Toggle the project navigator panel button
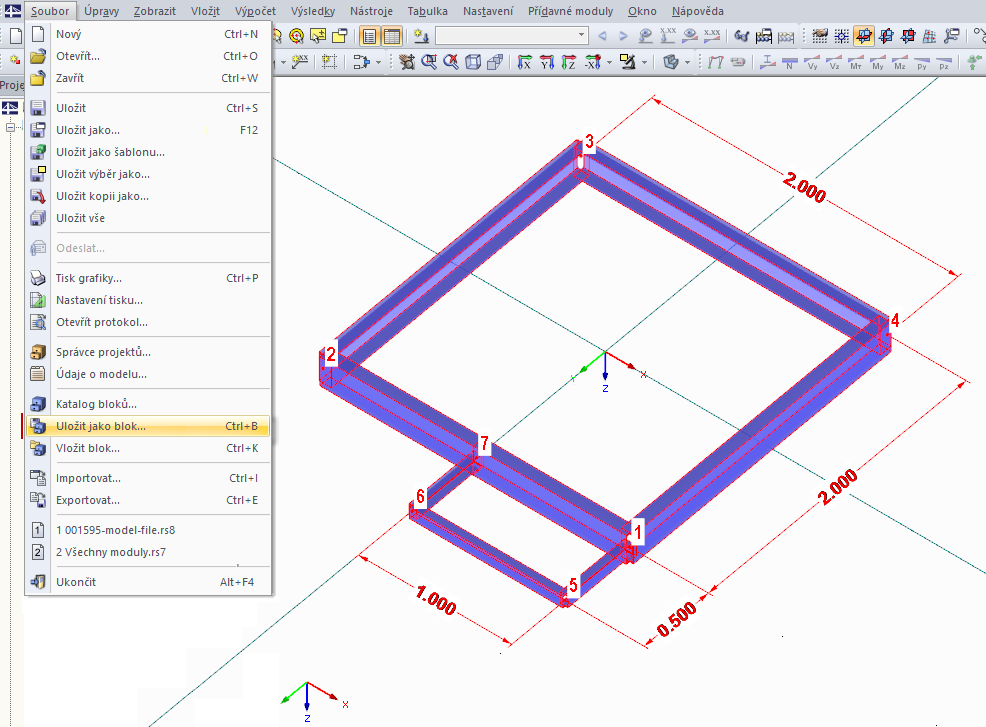Screen dimensions: 986x727 coord(370,36)
